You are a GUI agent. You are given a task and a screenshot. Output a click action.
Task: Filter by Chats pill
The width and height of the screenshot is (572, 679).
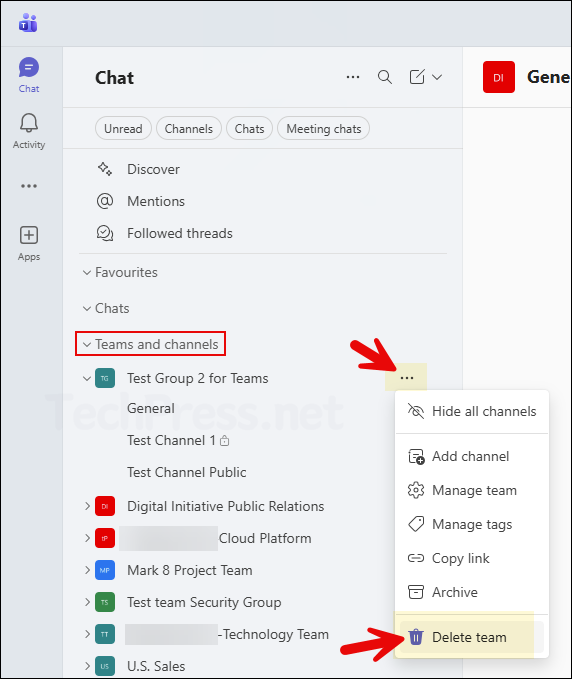pos(249,129)
